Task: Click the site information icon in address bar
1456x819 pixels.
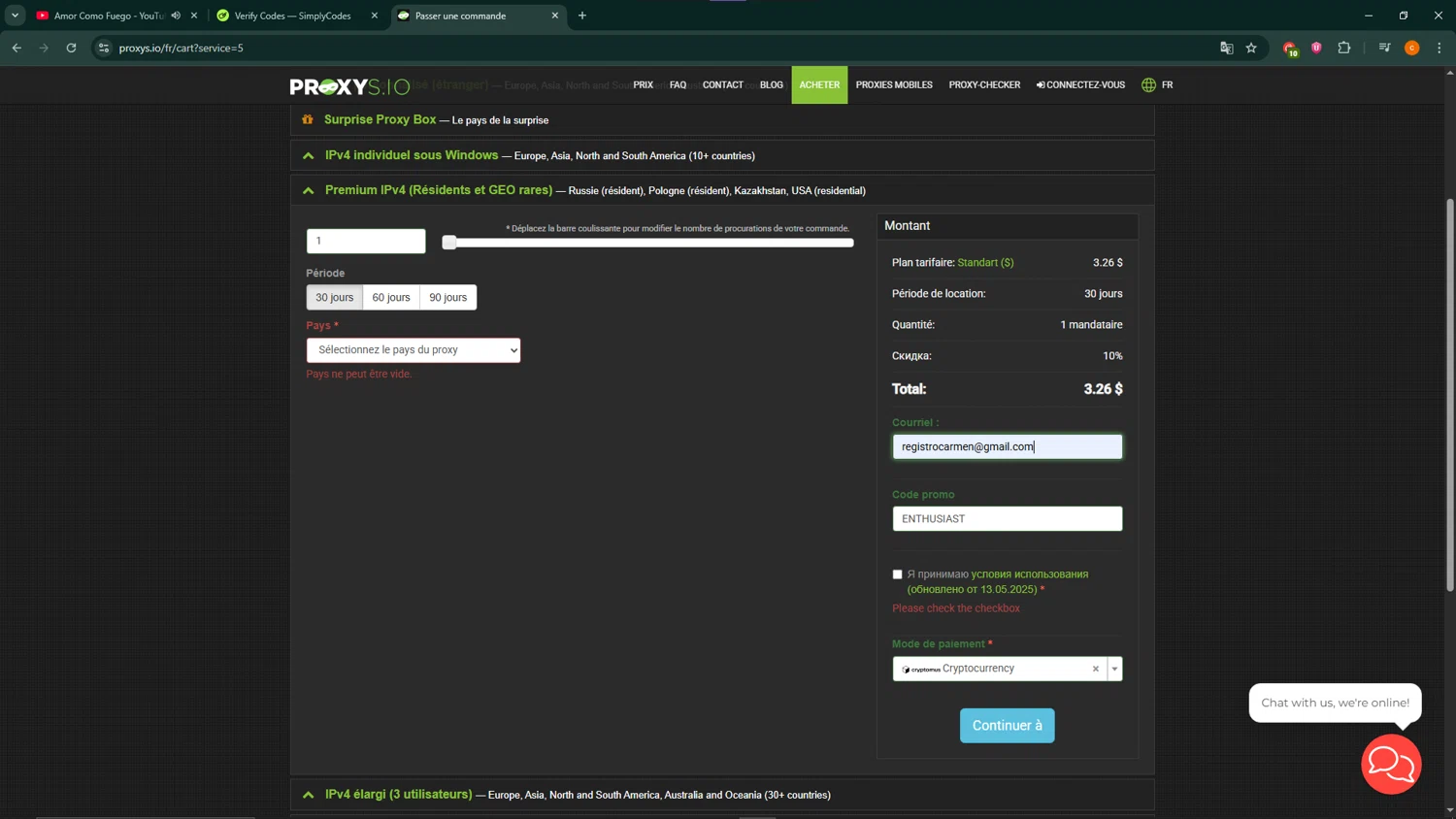Action: (x=104, y=48)
